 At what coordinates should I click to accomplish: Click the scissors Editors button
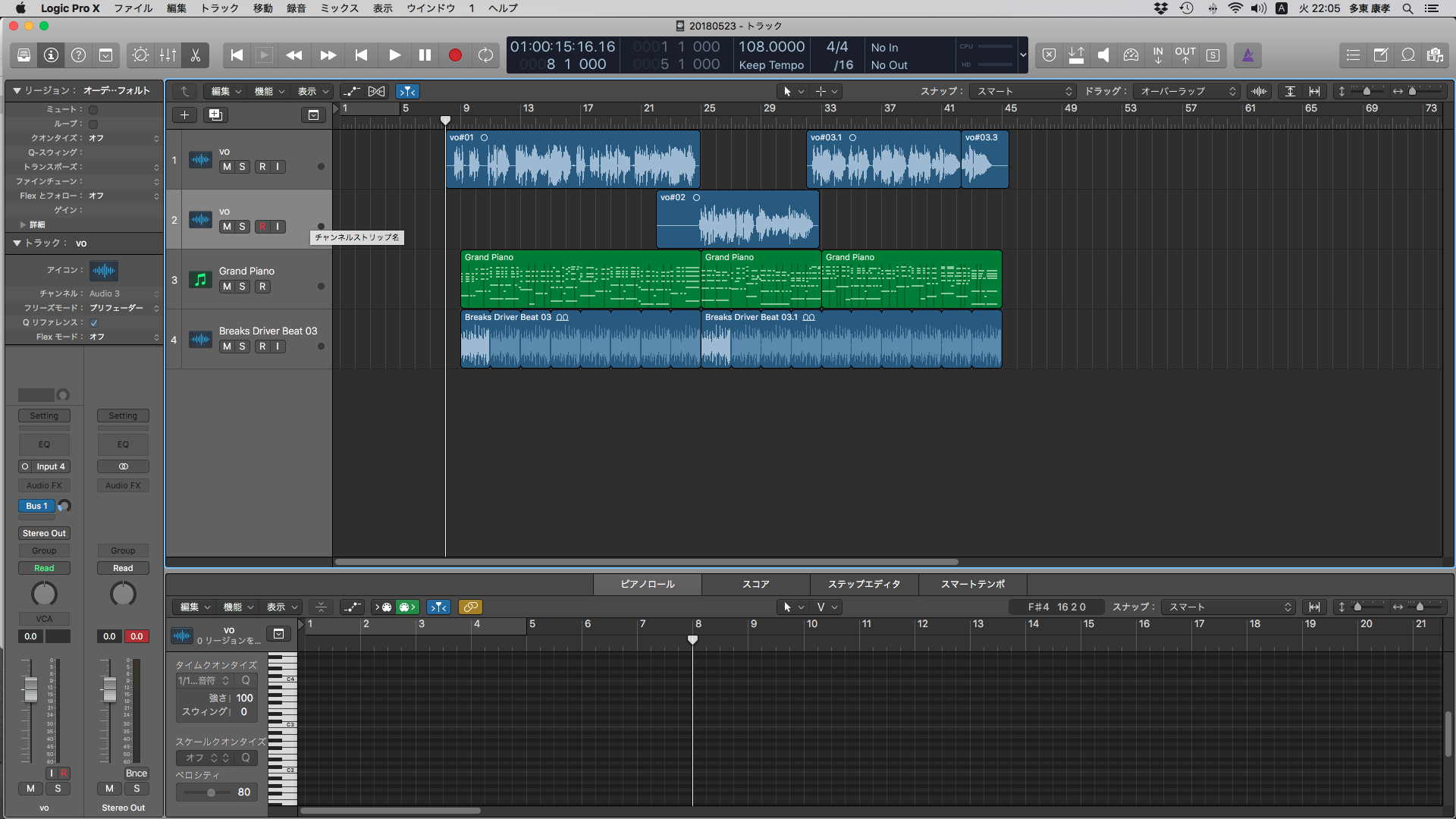[195, 55]
